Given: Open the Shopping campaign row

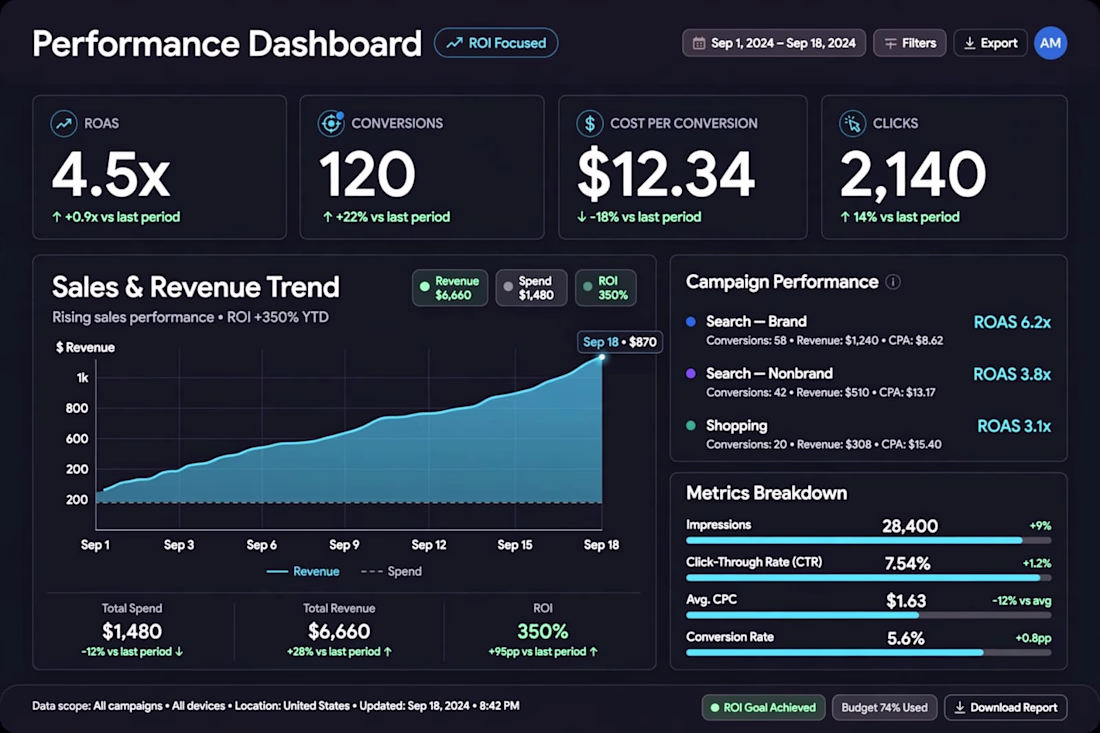Looking at the screenshot, I should coord(868,434).
